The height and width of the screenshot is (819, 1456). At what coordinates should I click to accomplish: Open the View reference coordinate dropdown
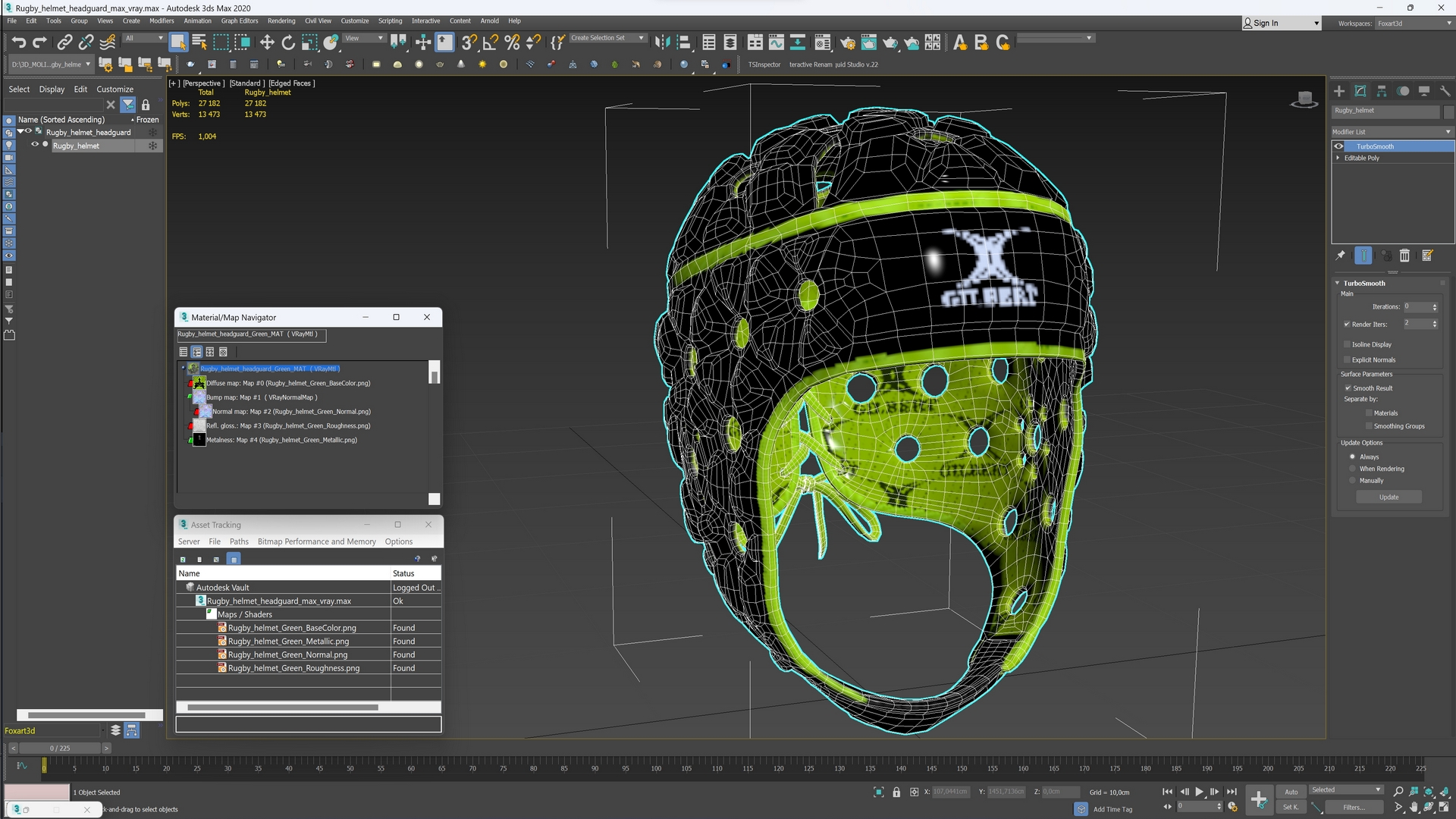pyautogui.click(x=365, y=38)
